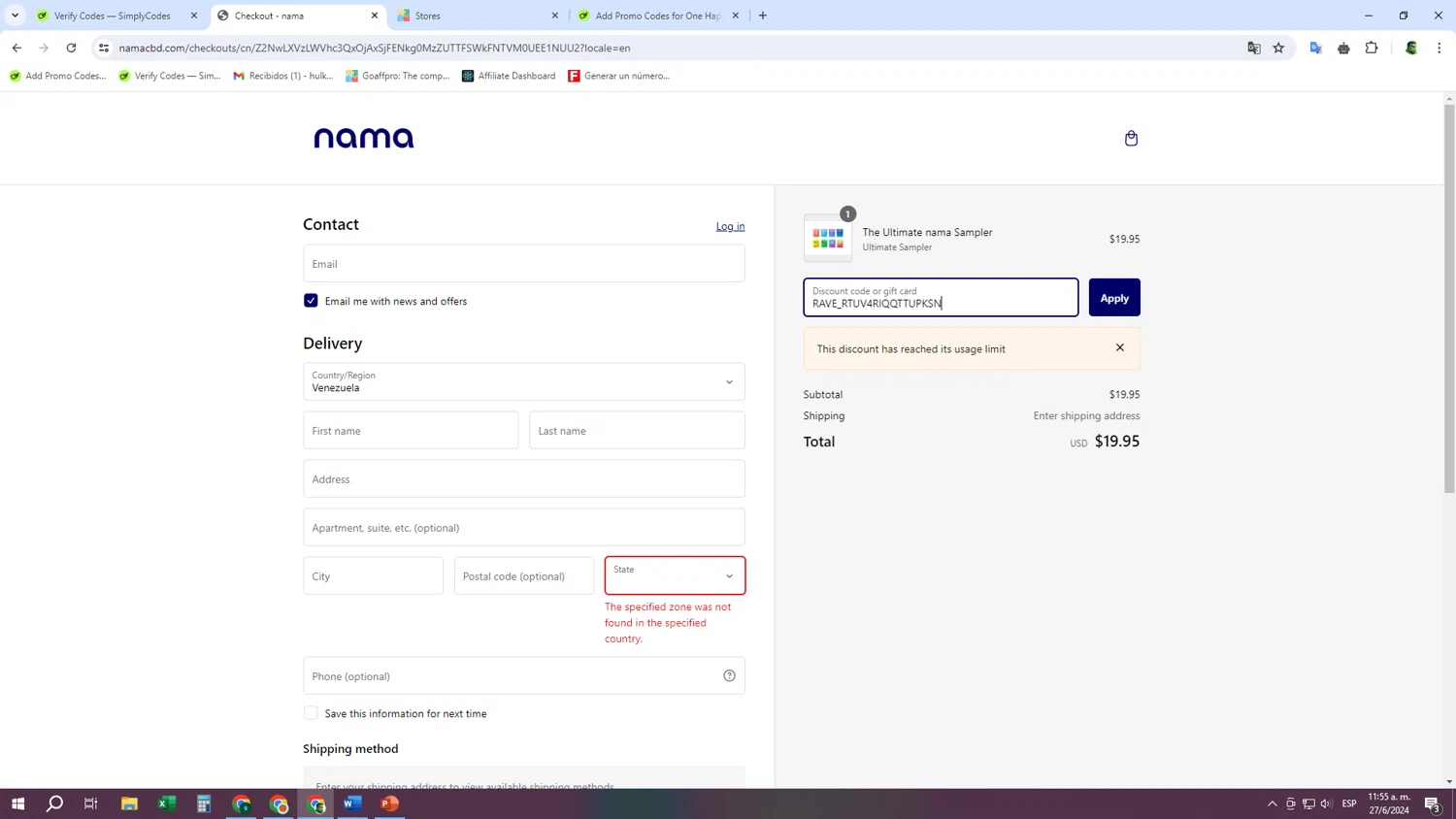Open the Country/Region dropdown
The height and width of the screenshot is (819, 1456).
point(524,381)
